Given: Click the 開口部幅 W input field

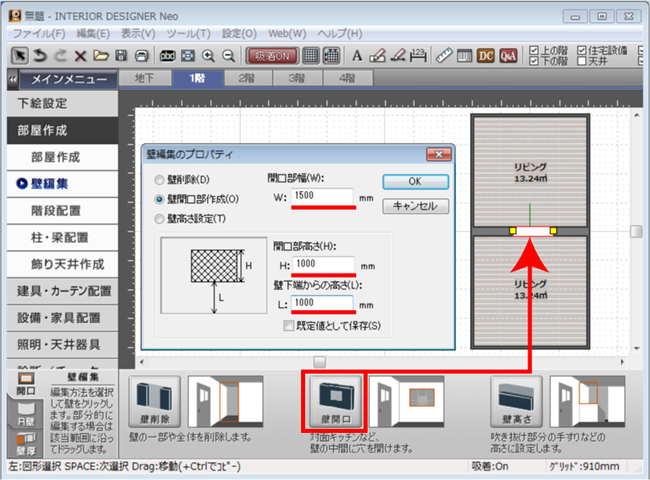Looking at the screenshot, I should click(323, 196).
